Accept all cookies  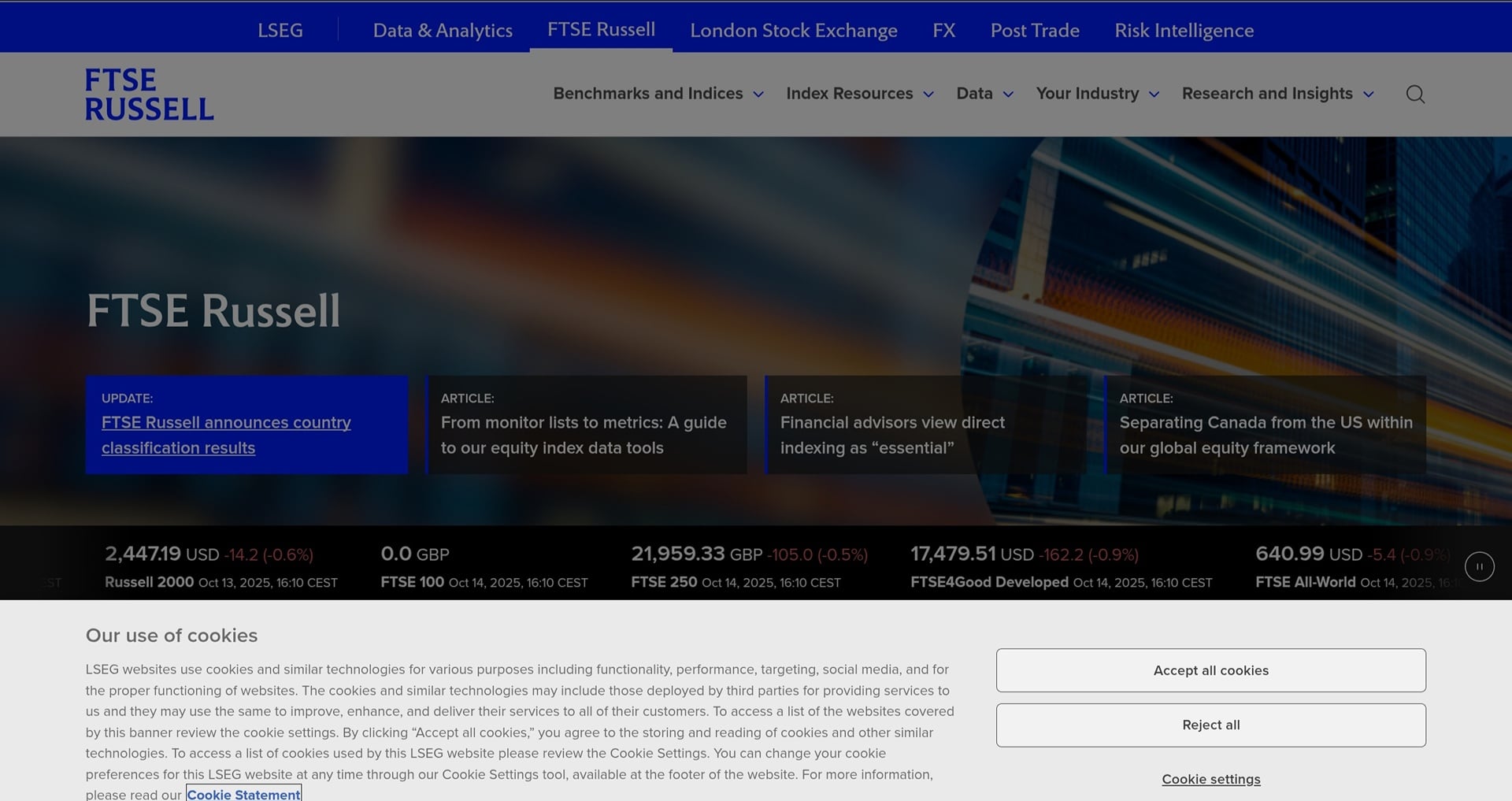pos(1210,670)
